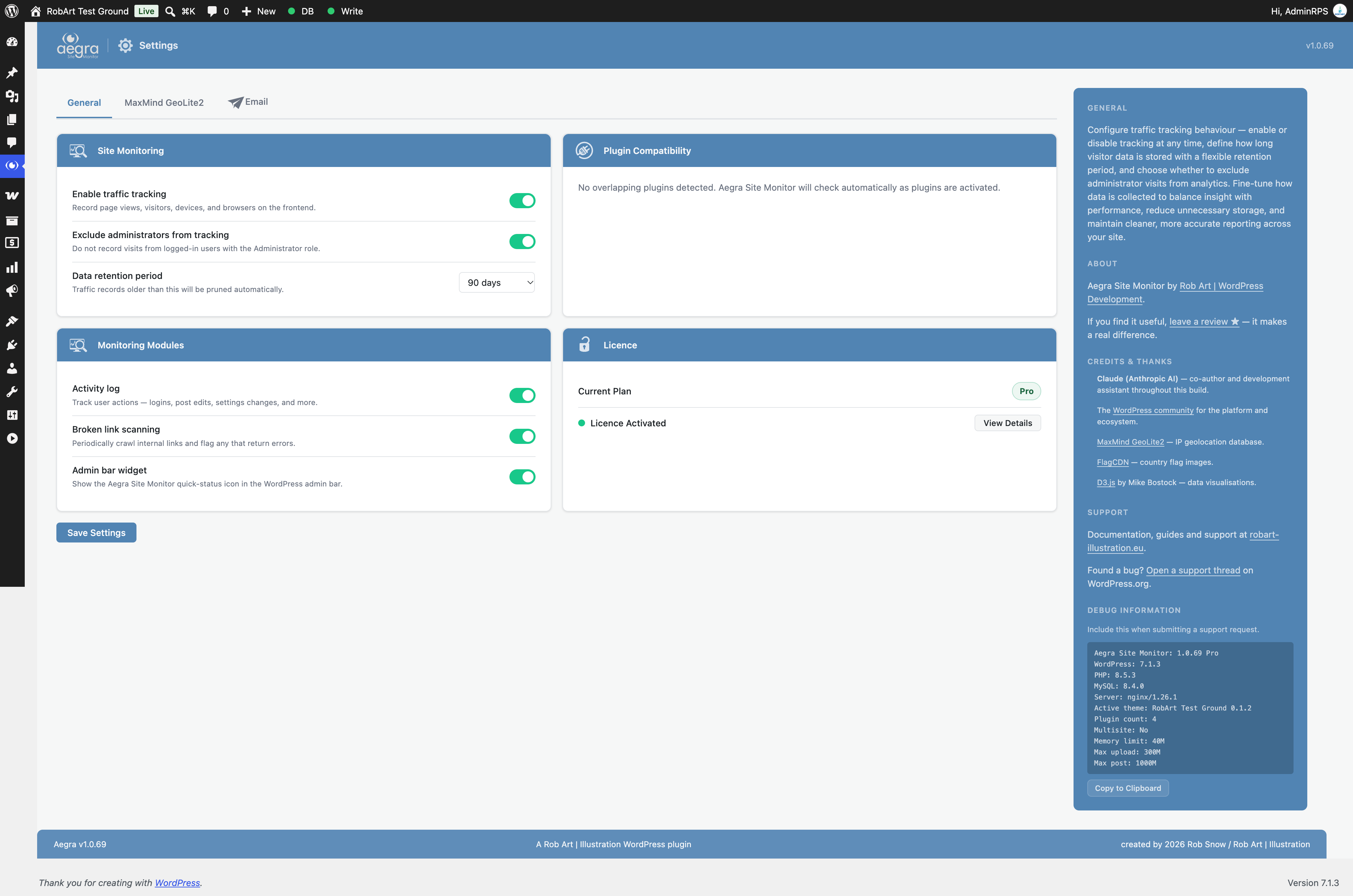The height and width of the screenshot is (896, 1353).
Task: Open the FlagCDN link
Action: [x=1112, y=462]
